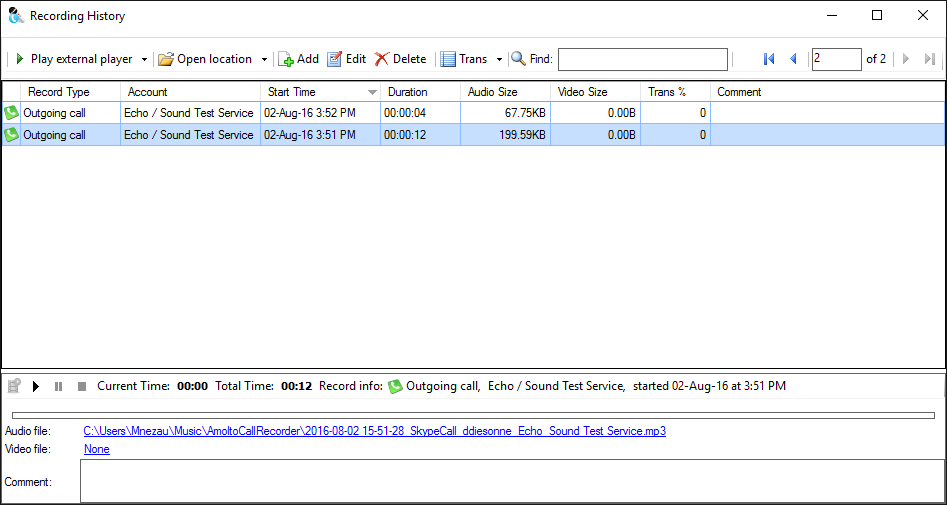Sort by Comment column header
Image resolution: width=947 pixels, height=505 pixels.
click(827, 92)
